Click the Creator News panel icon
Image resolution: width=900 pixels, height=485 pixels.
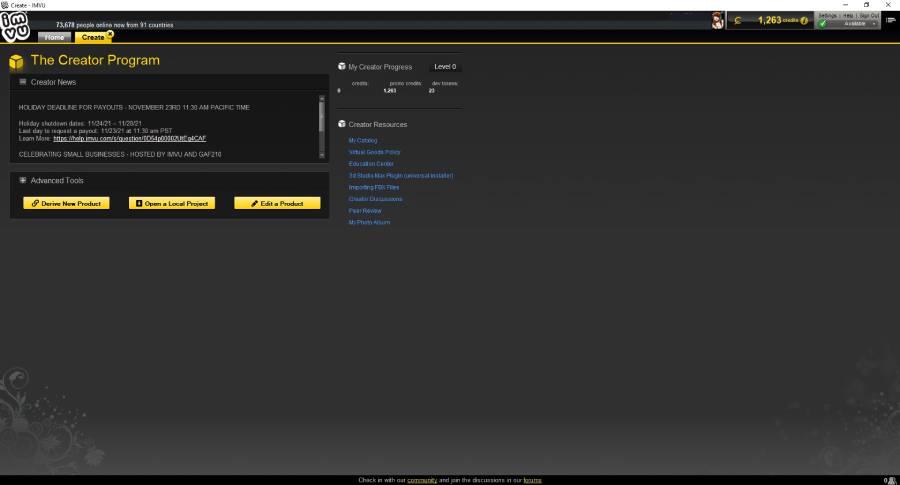(x=22, y=82)
